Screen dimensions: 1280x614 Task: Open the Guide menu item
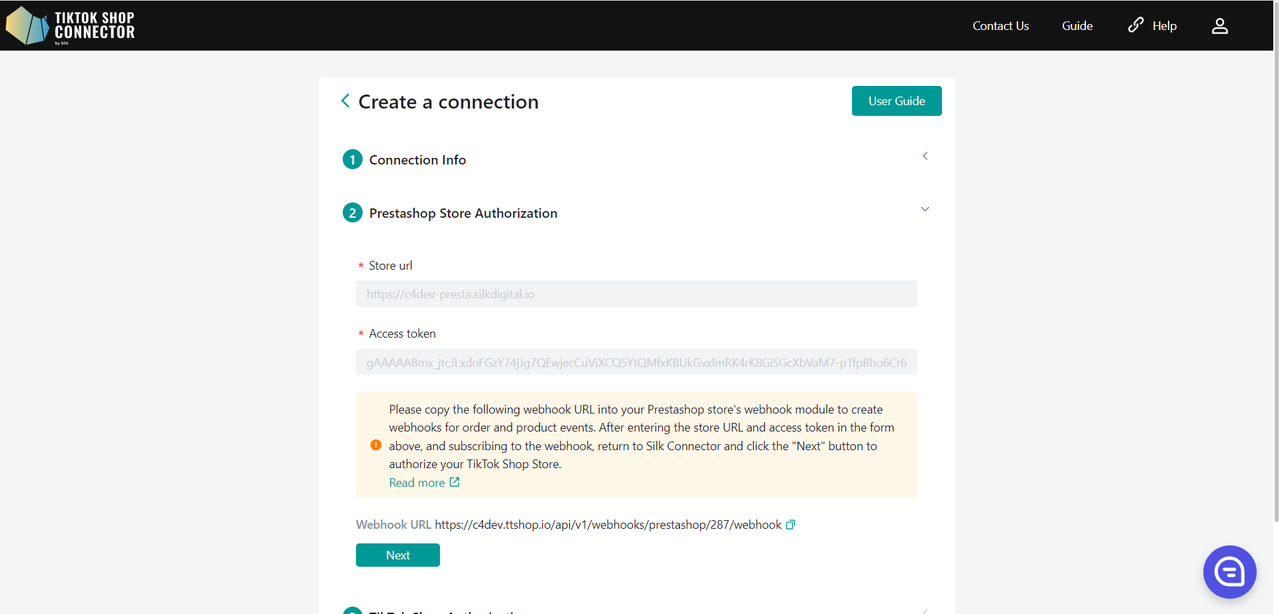[x=1077, y=26]
